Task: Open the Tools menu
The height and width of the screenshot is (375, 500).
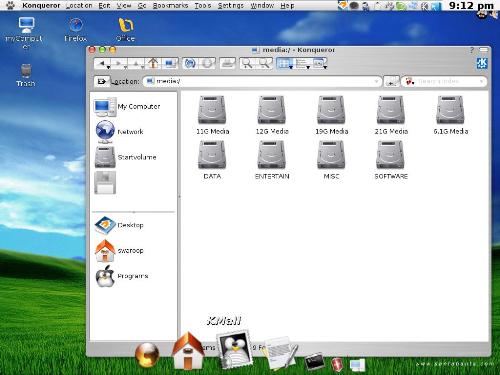Action: coord(203,5)
